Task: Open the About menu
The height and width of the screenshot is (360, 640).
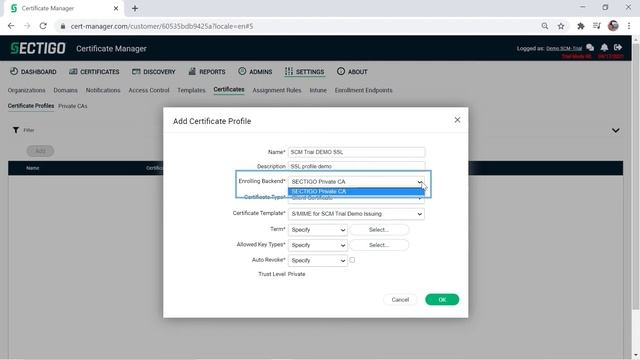Action: (352, 71)
